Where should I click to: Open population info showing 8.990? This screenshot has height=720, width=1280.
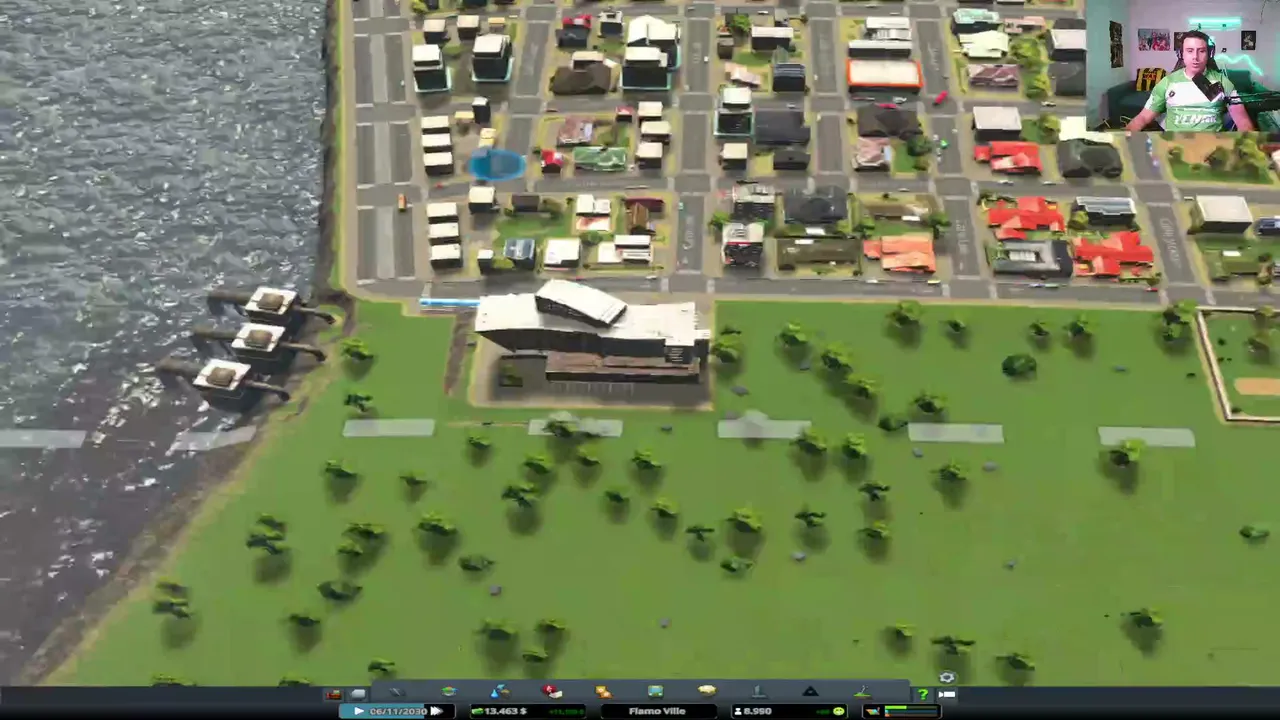point(752,711)
